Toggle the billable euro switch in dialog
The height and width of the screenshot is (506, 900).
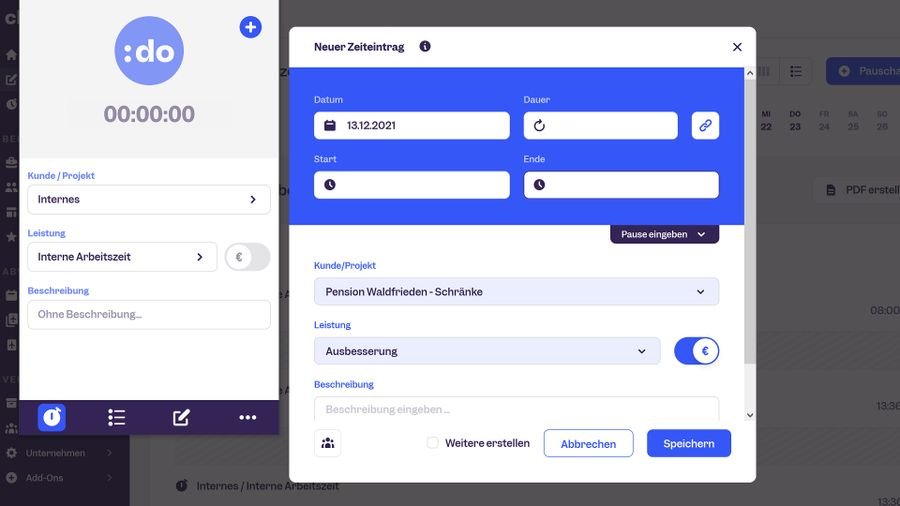coord(696,351)
